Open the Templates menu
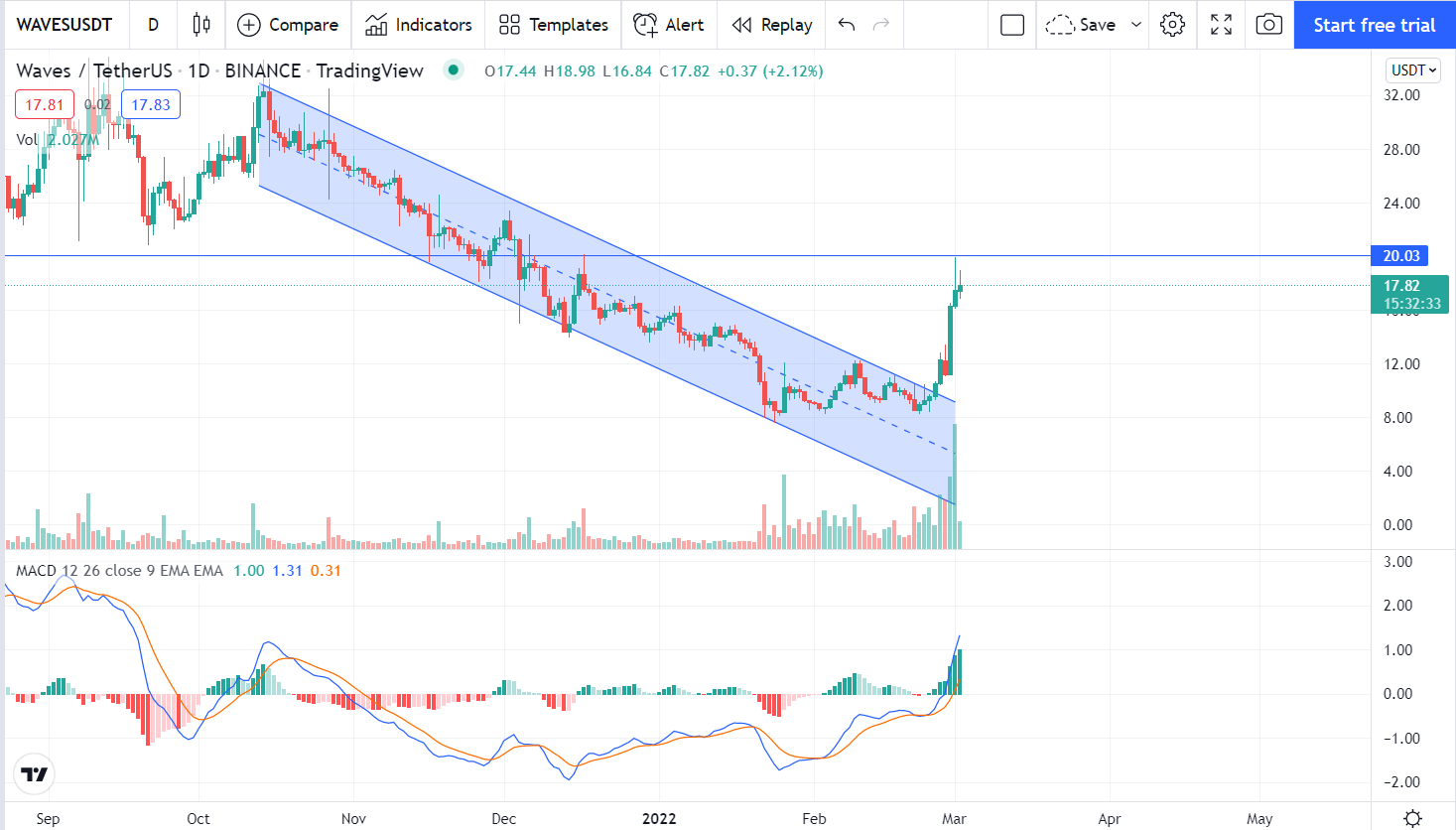The height and width of the screenshot is (830, 1456). [x=554, y=25]
